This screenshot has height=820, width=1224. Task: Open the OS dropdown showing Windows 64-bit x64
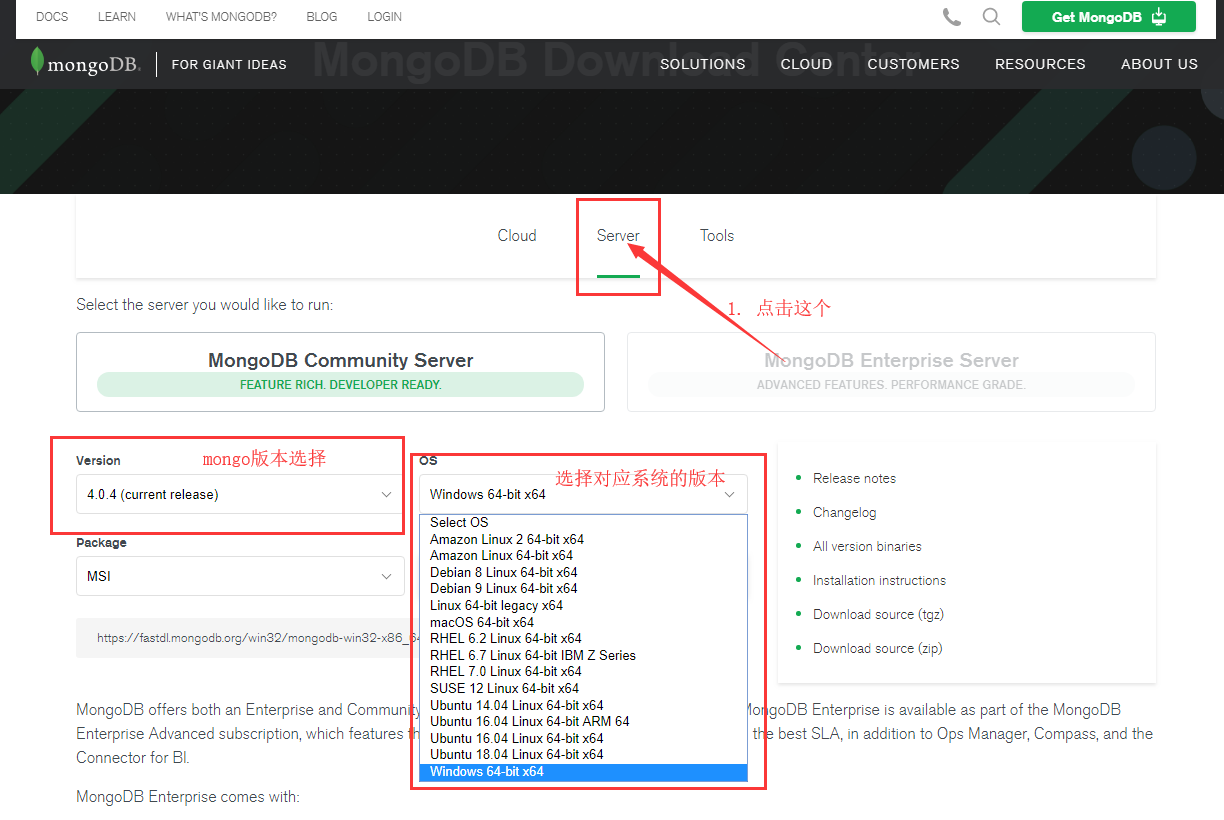click(583, 494)
